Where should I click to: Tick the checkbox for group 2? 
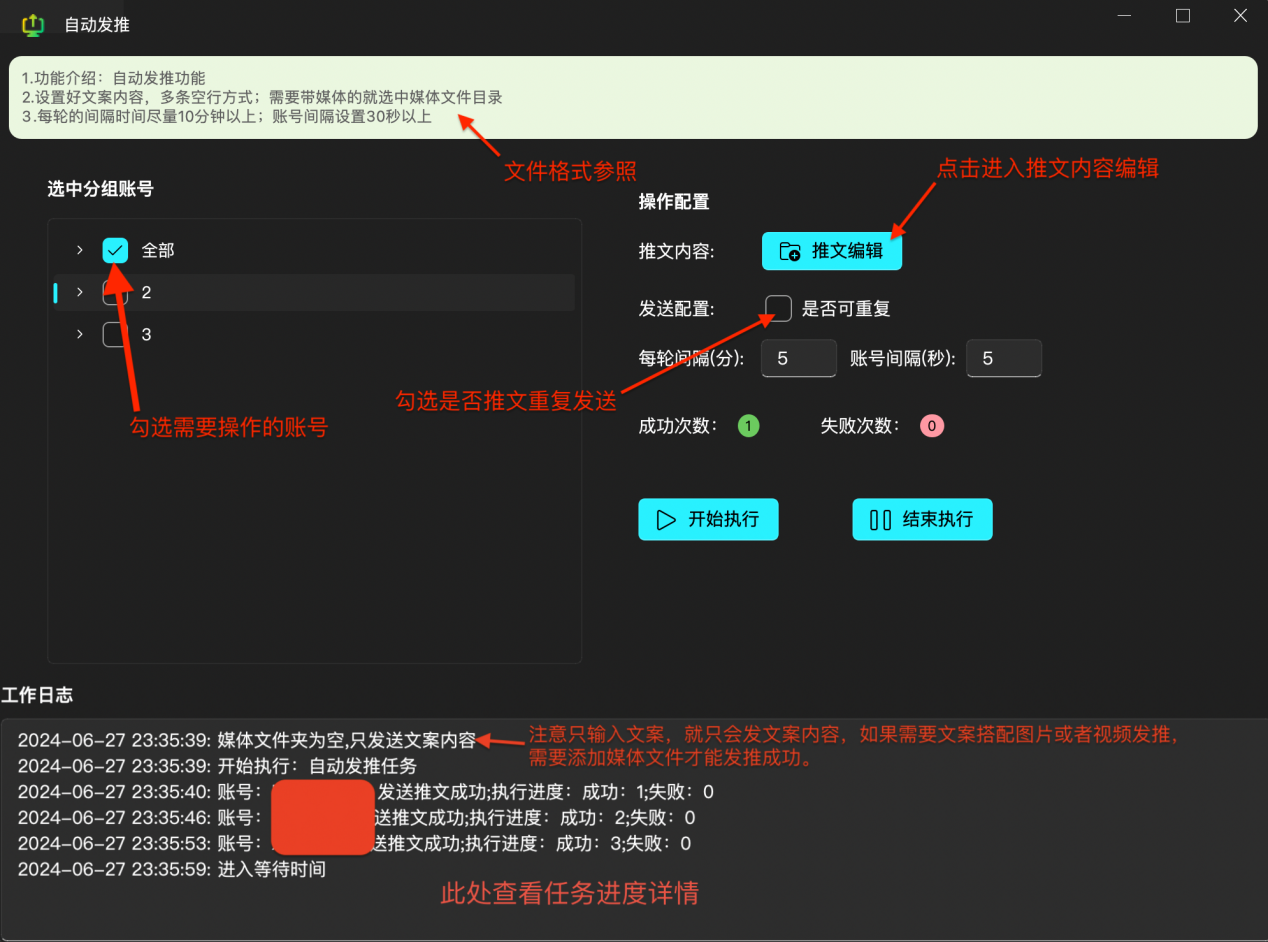[x=115, y=293]
